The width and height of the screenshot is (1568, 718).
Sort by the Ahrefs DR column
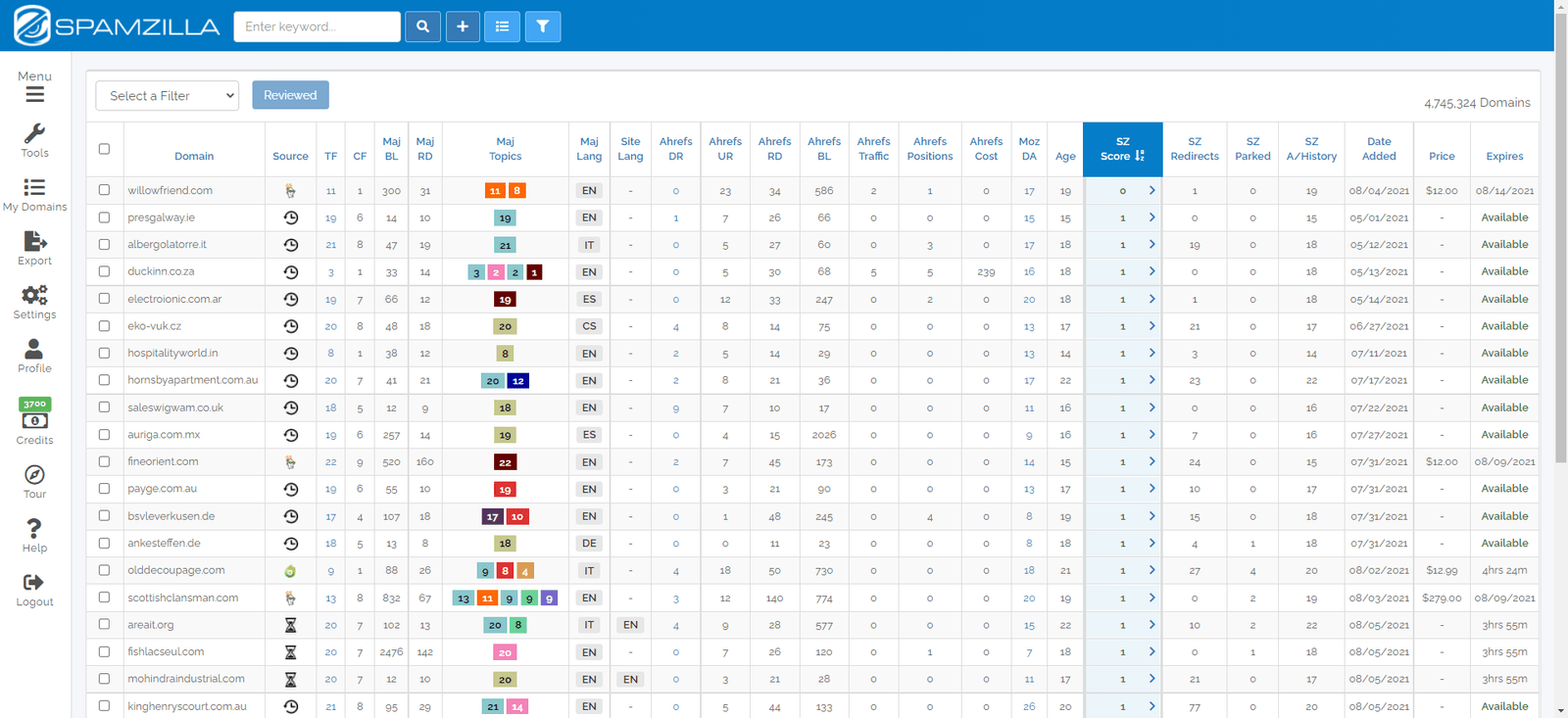676,149
